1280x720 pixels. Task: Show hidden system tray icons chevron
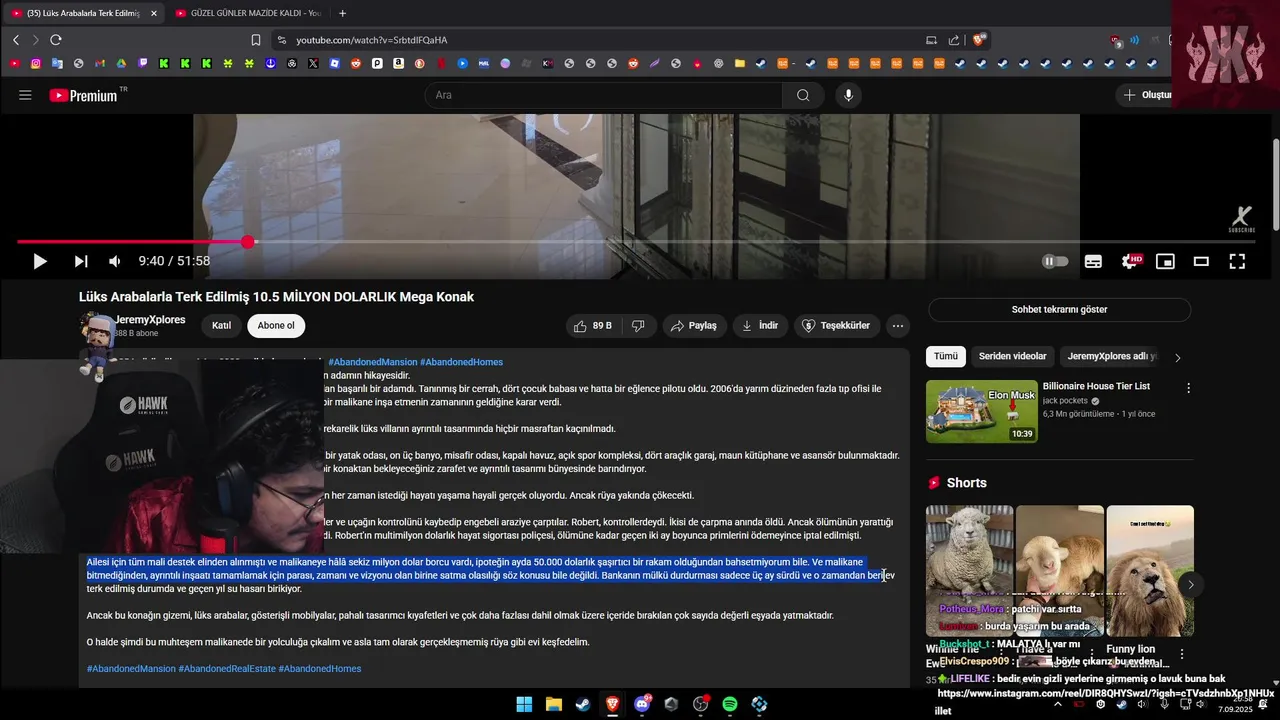coord(1058,705)
